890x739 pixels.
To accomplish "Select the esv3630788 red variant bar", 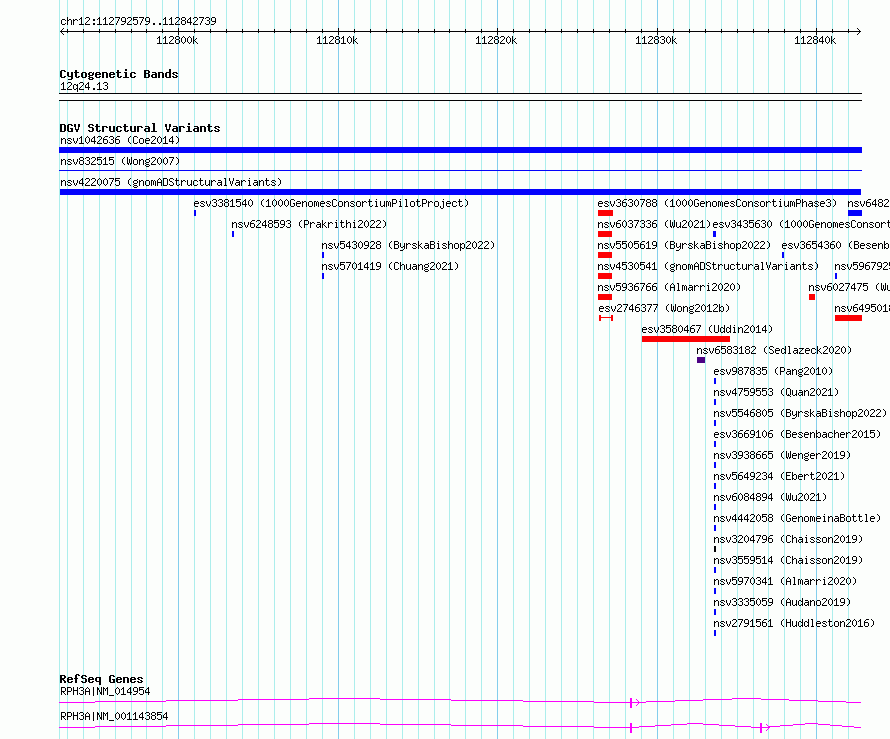I will pos(605,213).
